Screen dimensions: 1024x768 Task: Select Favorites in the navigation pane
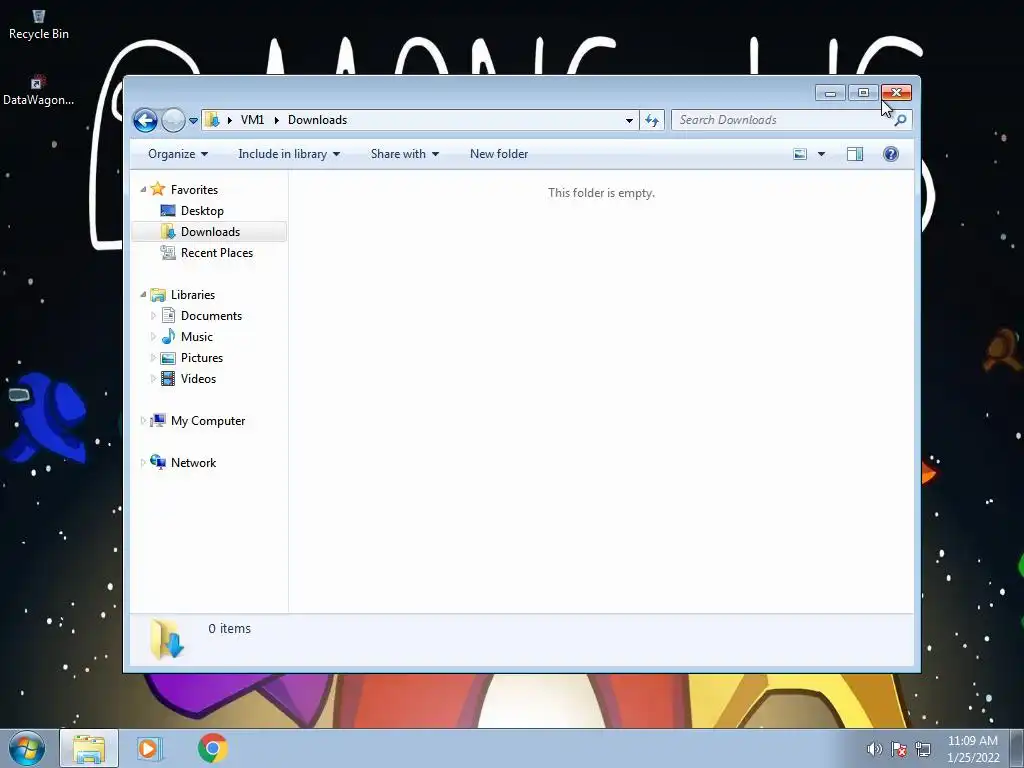194,189
